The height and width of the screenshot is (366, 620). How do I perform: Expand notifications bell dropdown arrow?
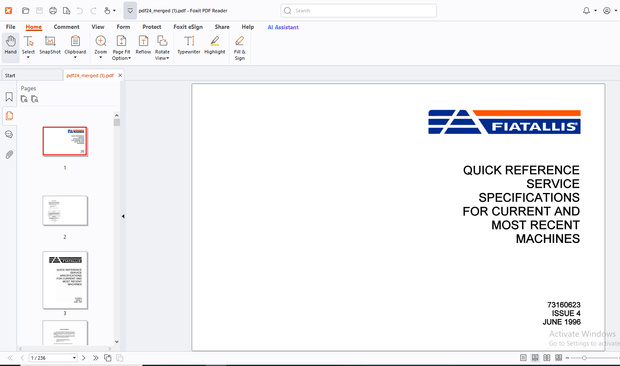point(595,11)
